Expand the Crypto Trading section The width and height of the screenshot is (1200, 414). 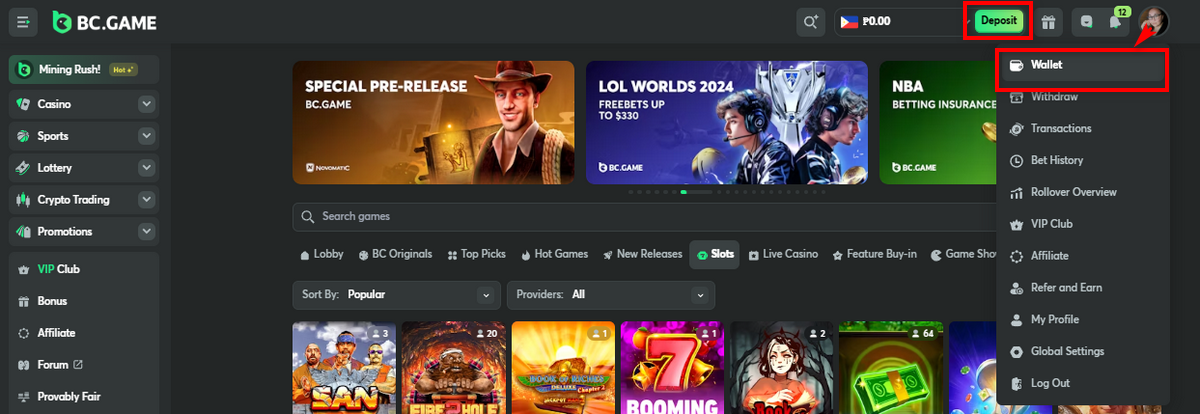pyautogui.click(x=147, y=200)
